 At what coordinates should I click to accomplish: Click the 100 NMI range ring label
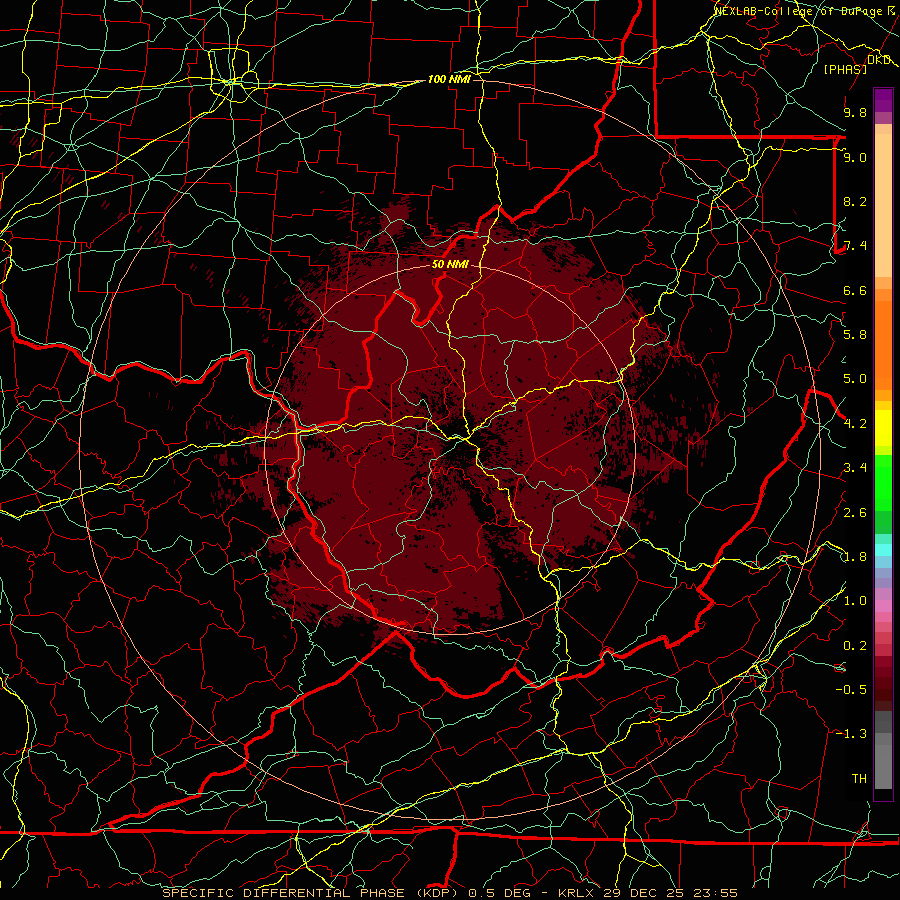(449, 79)
